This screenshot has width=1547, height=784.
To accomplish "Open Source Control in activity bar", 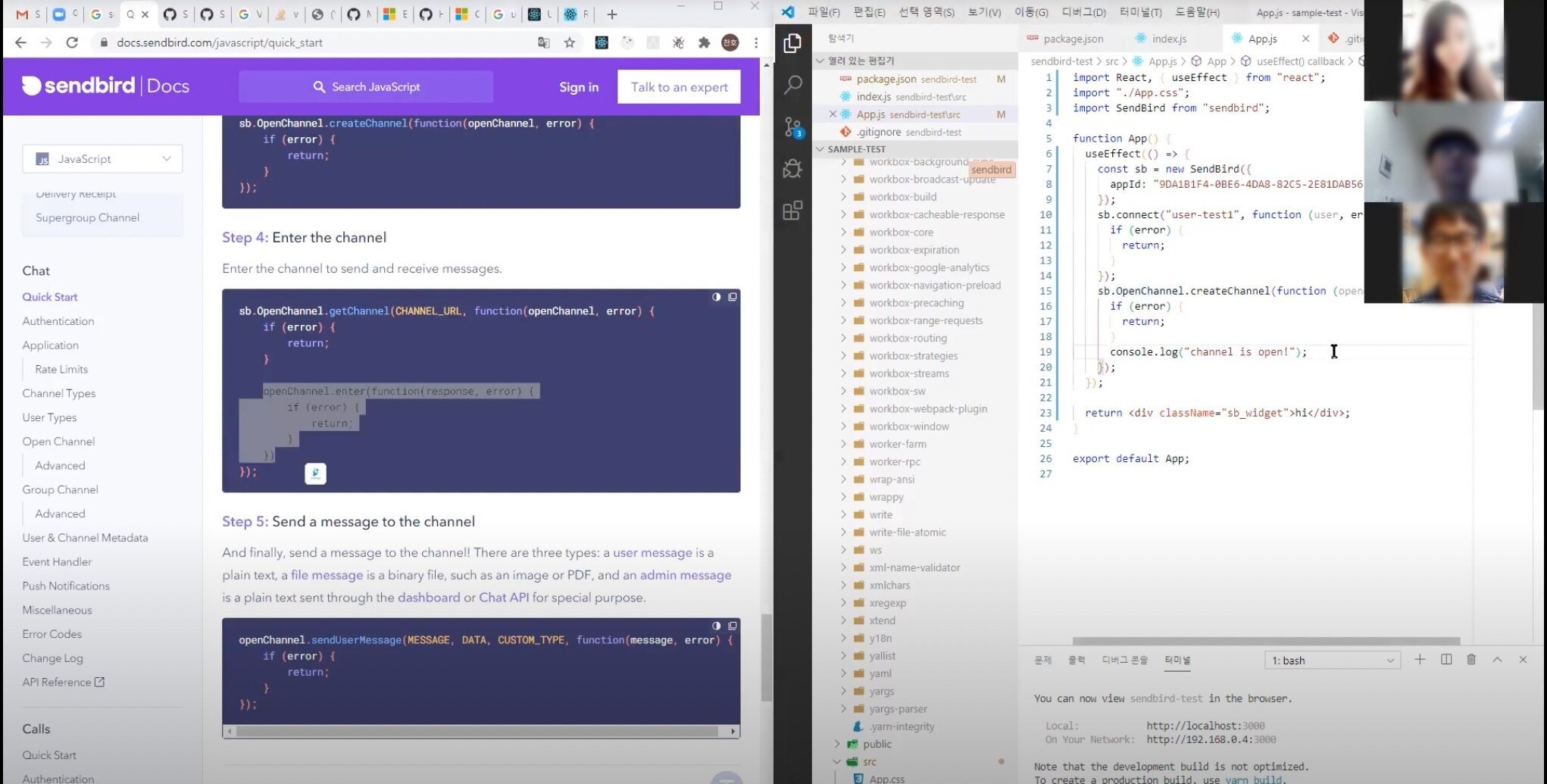I will click(792, 127).
